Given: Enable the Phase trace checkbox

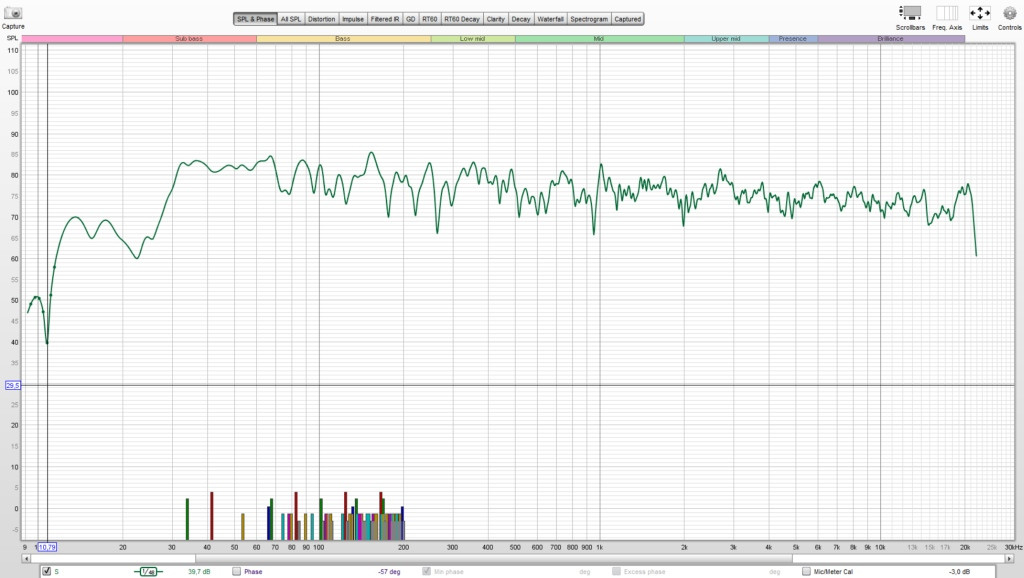Looking at the screenshot, I should [x=237, y=572].
